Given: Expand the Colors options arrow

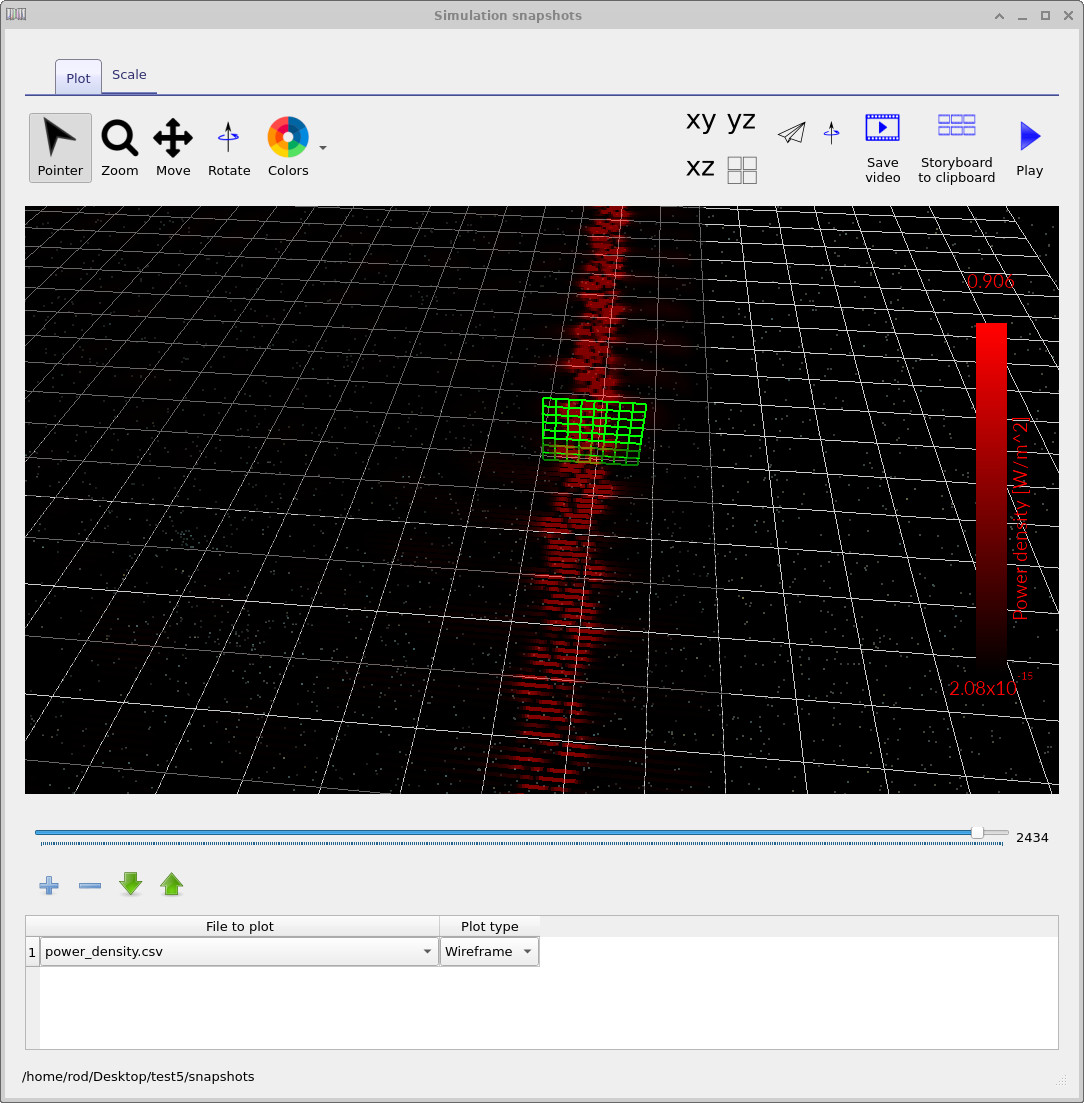Looking at the screenshot, I should click(x=322, y=146).
